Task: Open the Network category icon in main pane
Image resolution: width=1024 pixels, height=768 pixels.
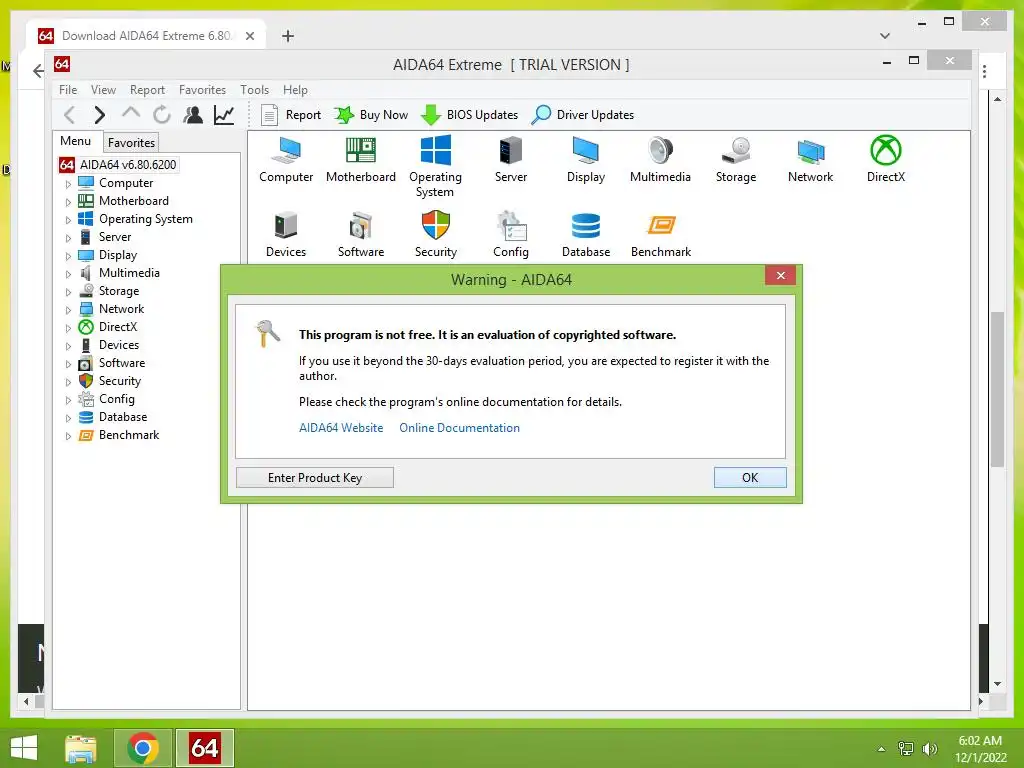Action: pos(810,159)
